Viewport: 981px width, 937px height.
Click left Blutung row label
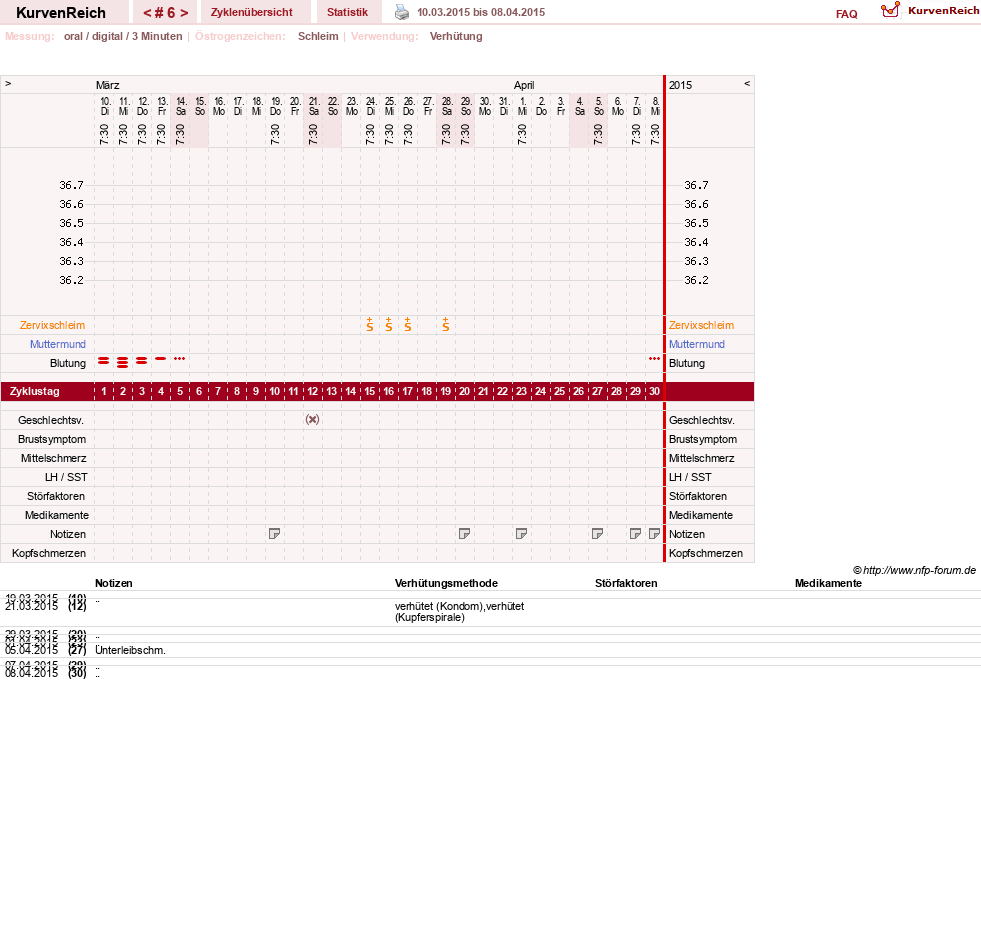tap(68, 363)
